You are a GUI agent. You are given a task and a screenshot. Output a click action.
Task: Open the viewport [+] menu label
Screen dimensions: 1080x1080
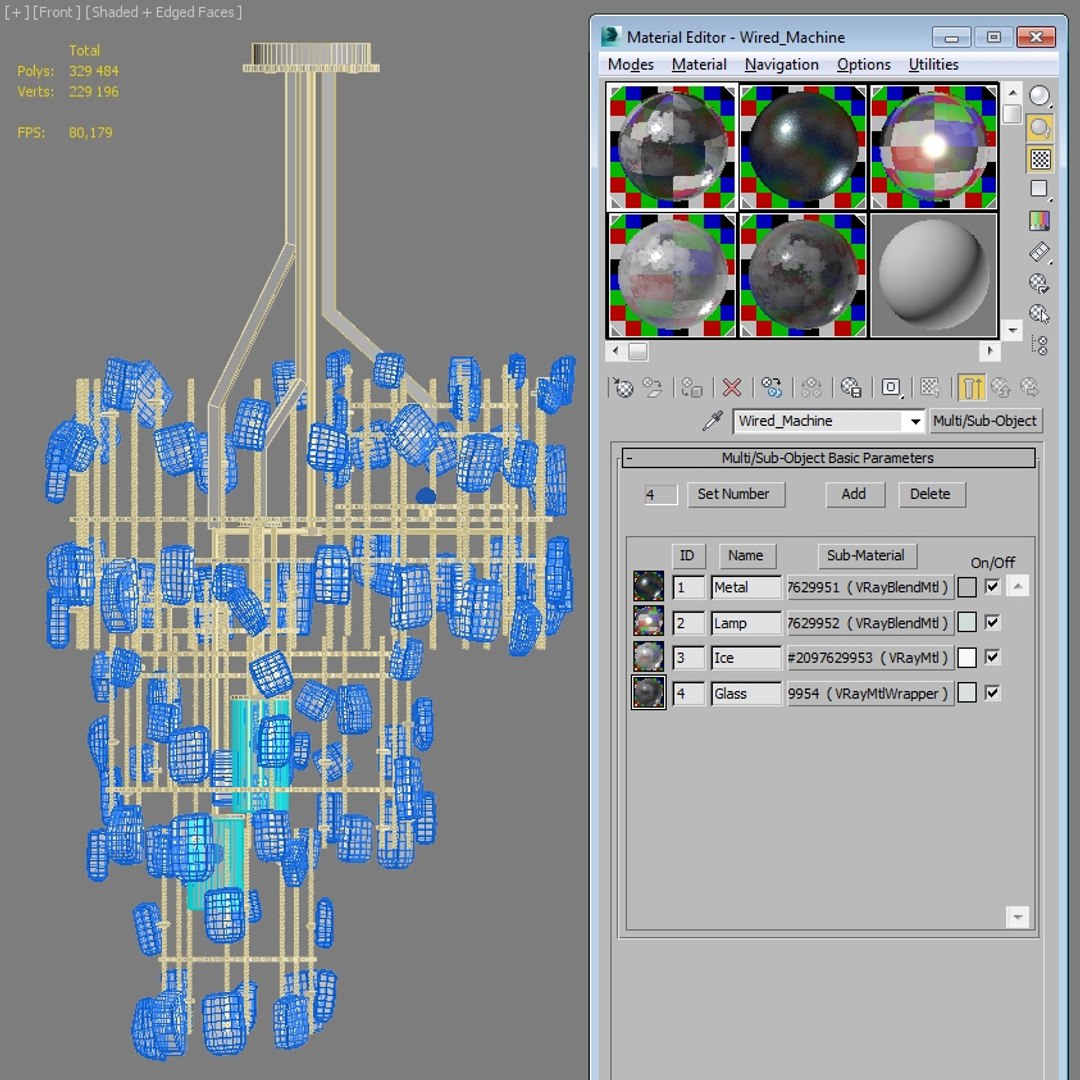16,12
